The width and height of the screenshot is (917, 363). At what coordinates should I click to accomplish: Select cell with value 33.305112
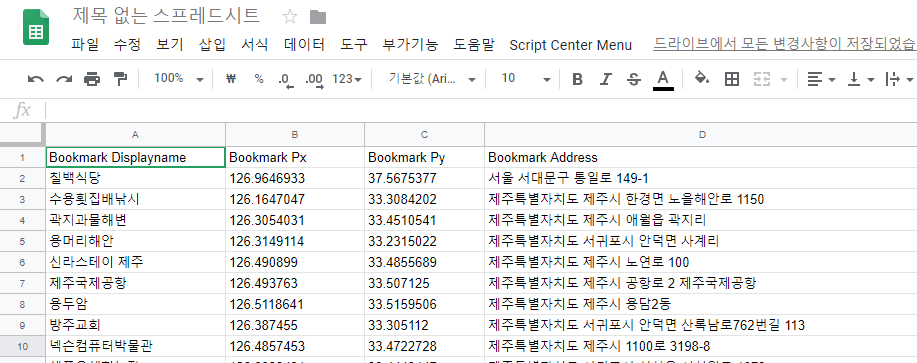coord(425,326)
